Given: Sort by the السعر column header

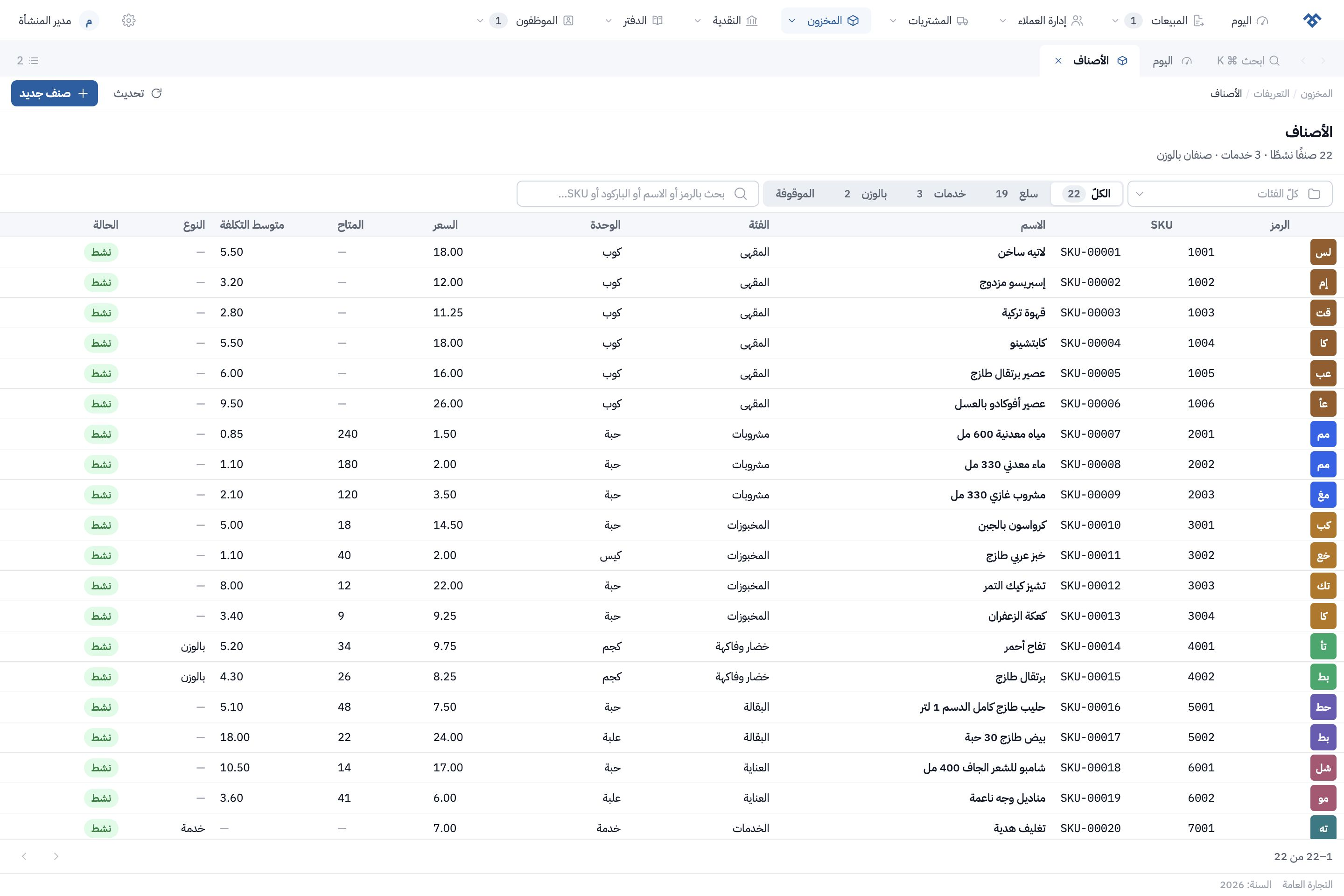Looking at the screenshot, I should tap(445, 225).
